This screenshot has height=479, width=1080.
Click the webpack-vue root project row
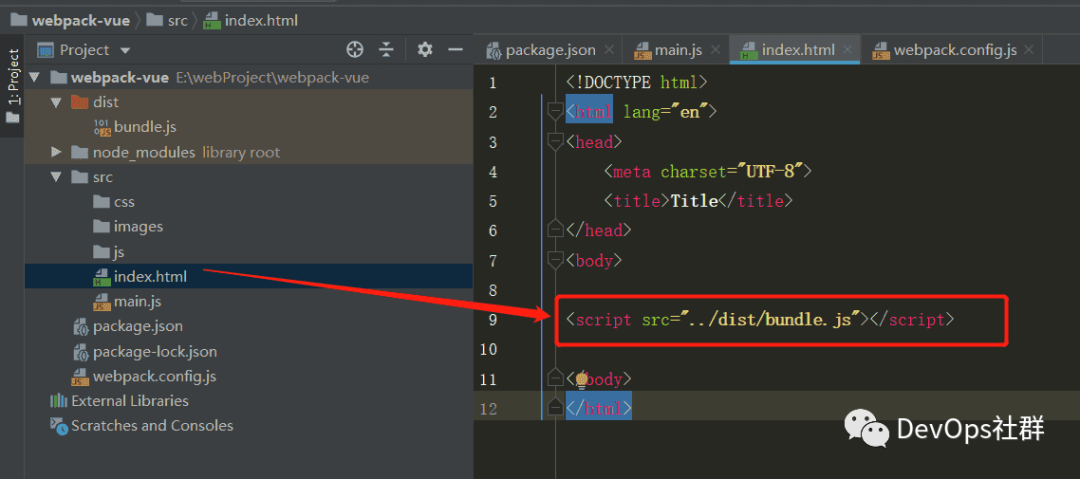pyautogui.click(x=249, y=77)
